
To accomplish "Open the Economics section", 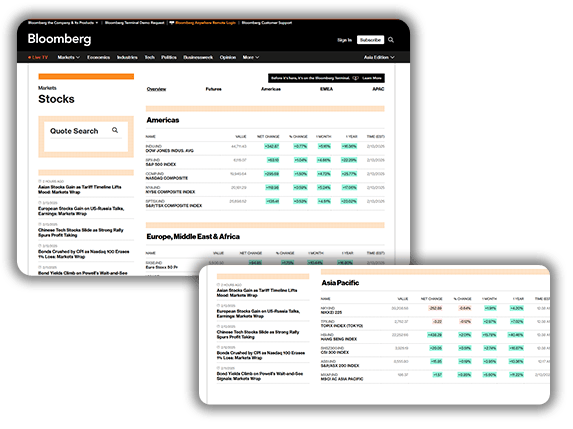I will [98, 57].
